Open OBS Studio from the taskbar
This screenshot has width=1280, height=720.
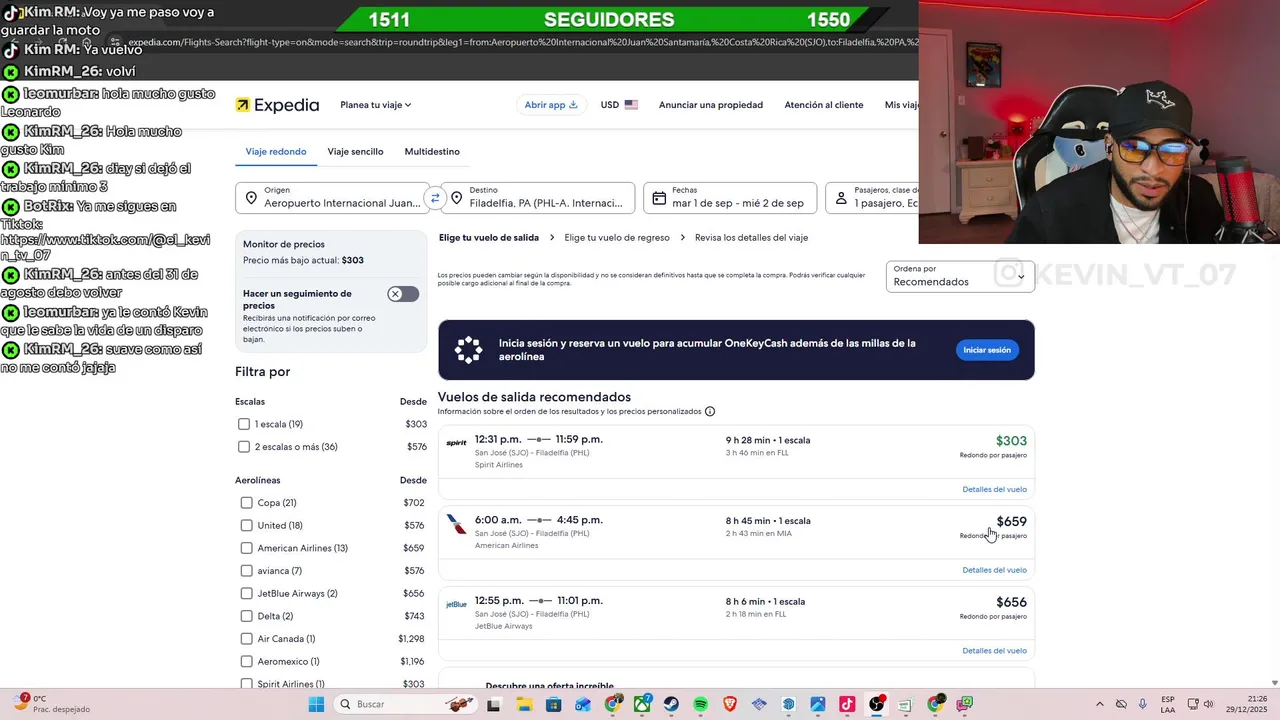(x=877, y=704)
